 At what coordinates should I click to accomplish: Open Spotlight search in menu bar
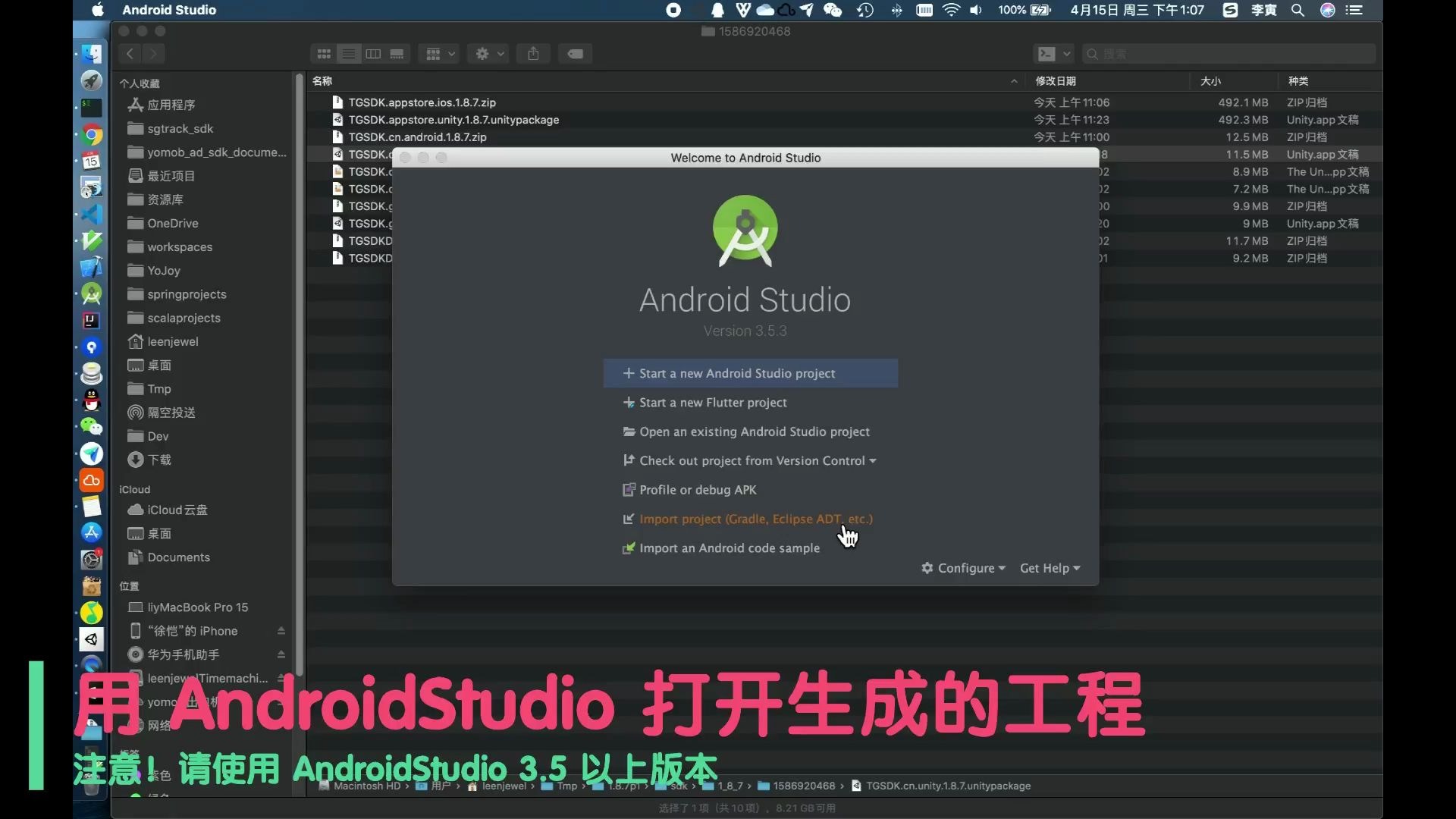pyautogui.click(x=1298, y=10)
